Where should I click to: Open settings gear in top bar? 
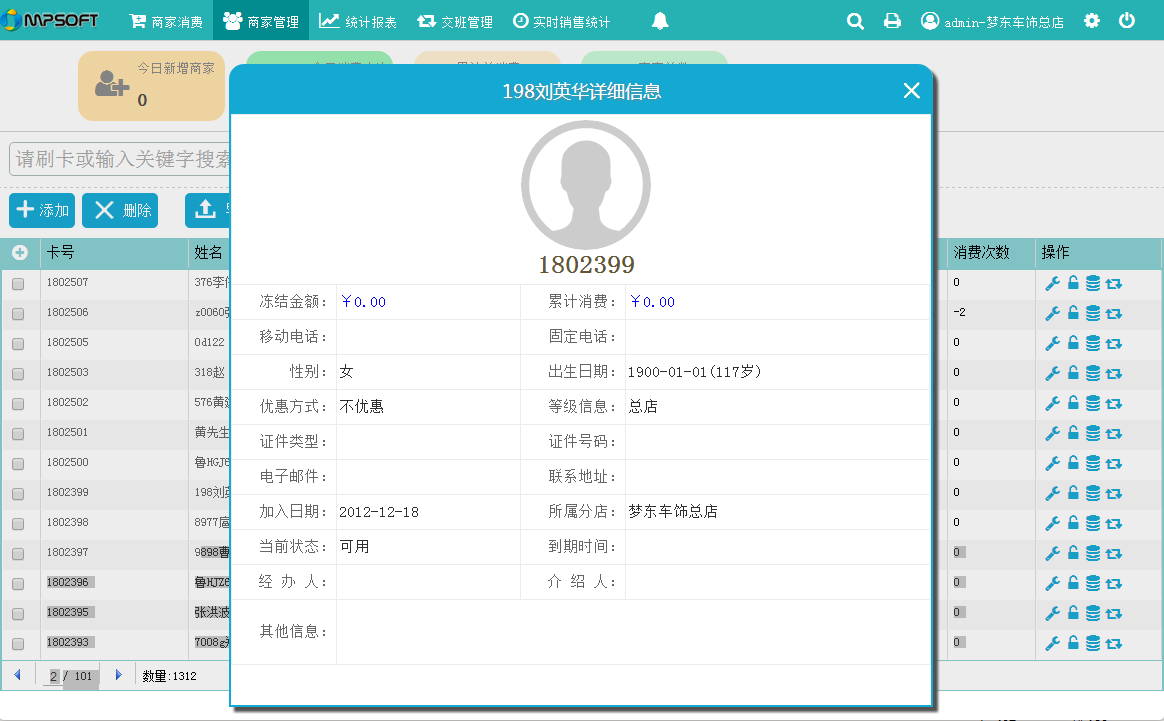coord(1092,21)
